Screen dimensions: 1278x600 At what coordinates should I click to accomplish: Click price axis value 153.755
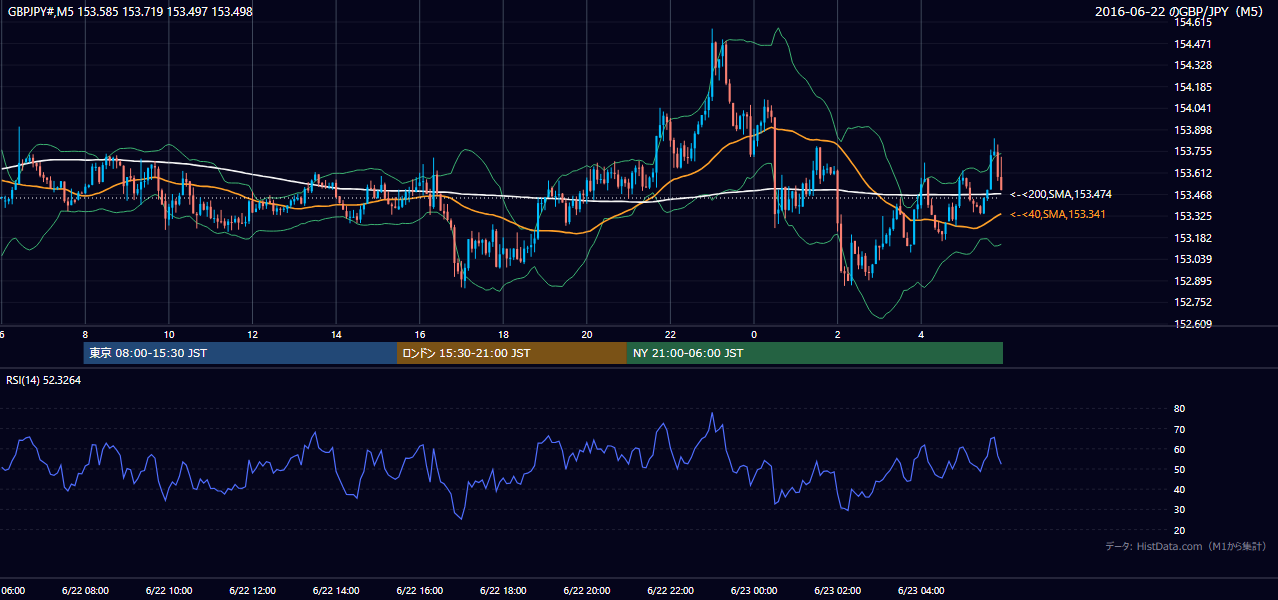1194,151
